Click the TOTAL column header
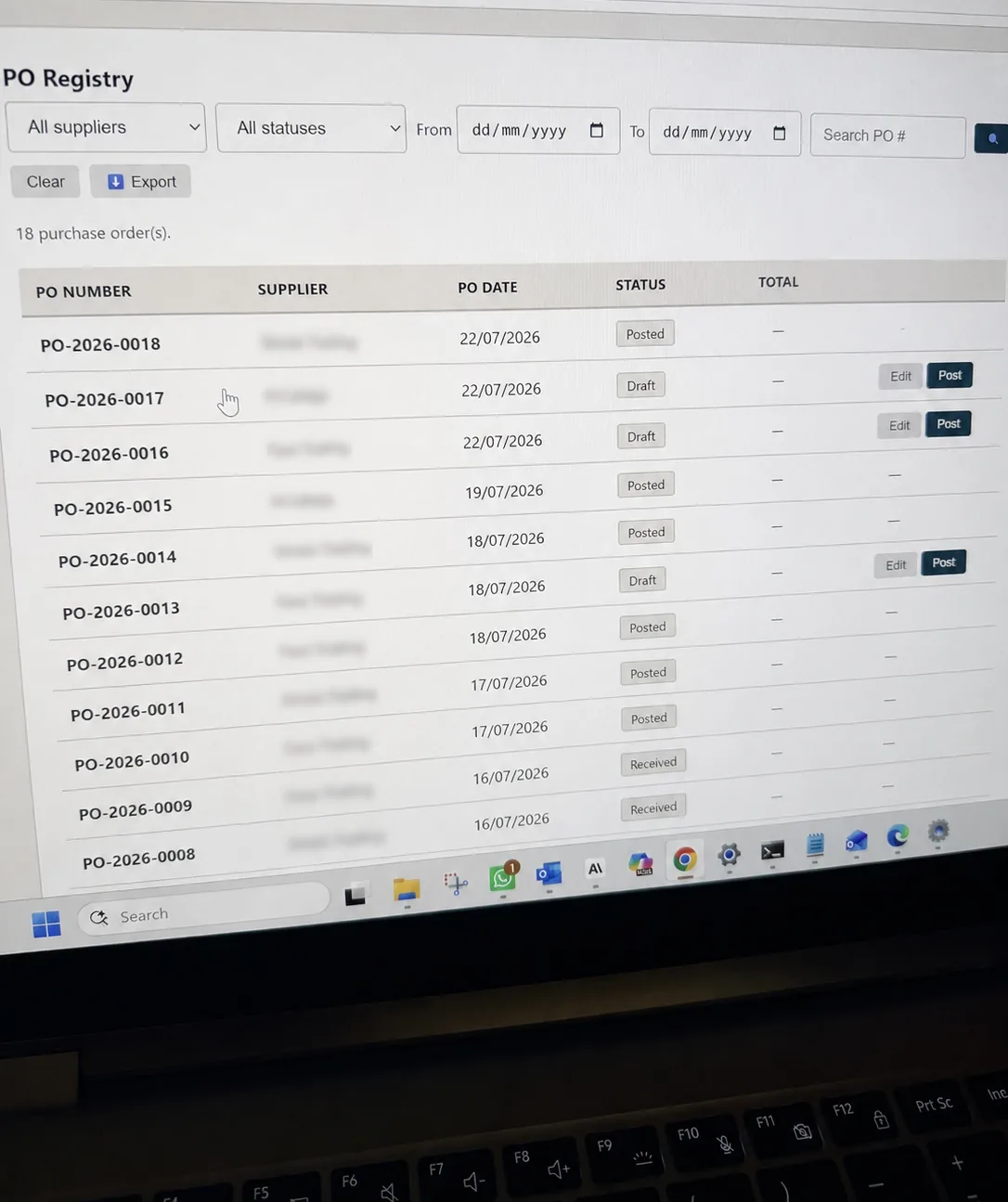Image resolution: width=1008 pixels, height=1202 pixels. point(778,281)
